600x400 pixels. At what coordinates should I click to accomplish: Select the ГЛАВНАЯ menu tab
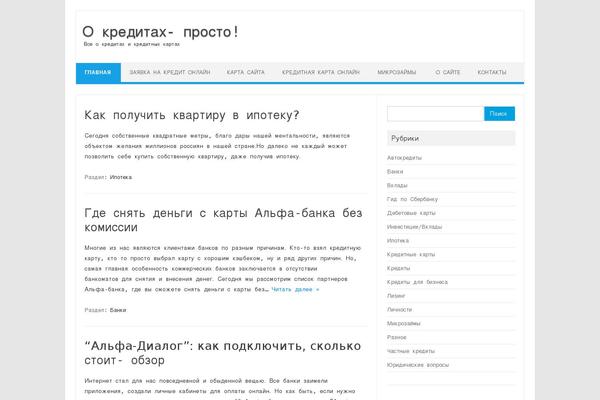(x=98, y=72)
